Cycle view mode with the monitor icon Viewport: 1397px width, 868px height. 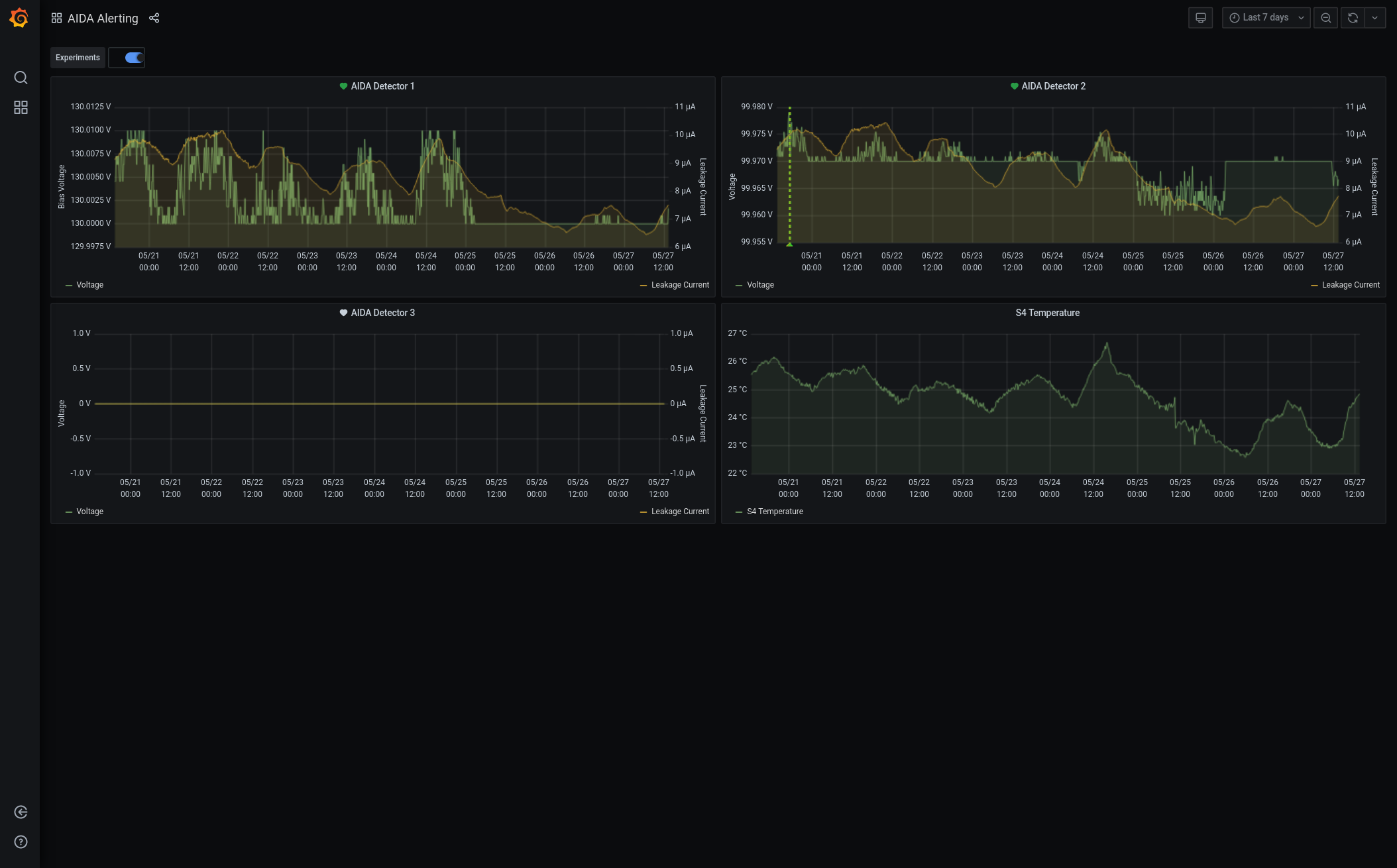[1200, 18]
